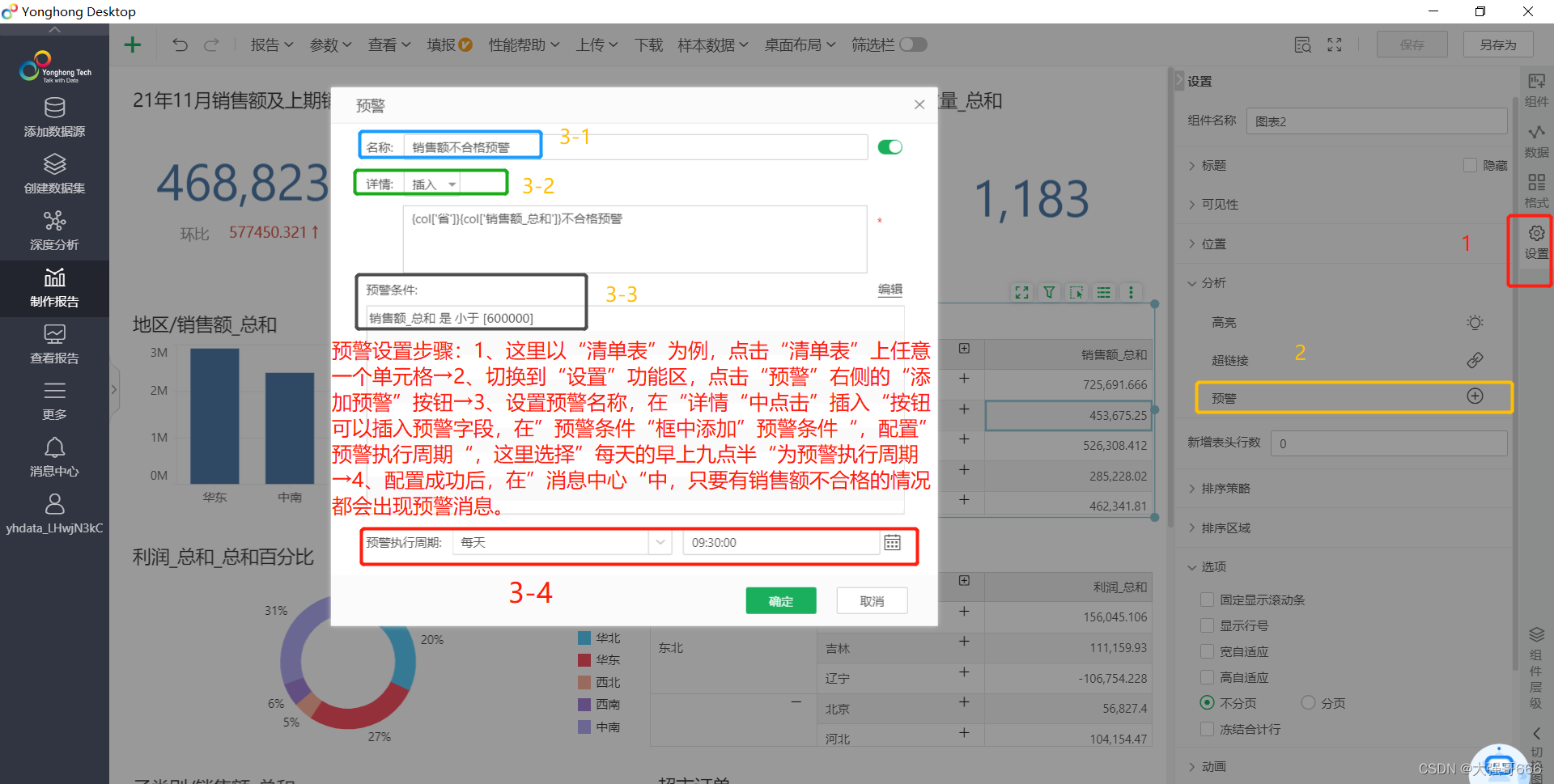The image size is (1554, 784).
Task: Open the user account yhdata_LHwjN3kC
Action: coord(54,514)
